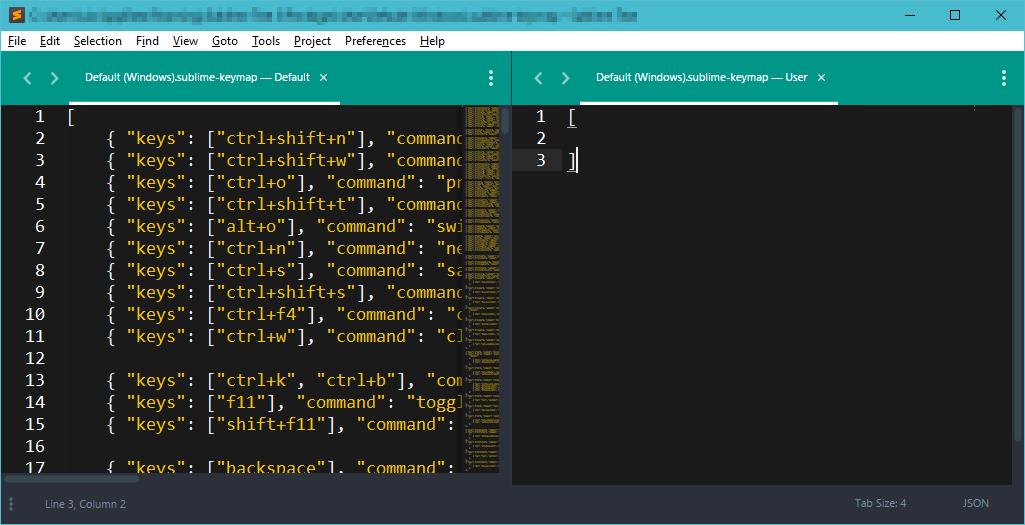The image size is (1025, 525).
Task: Open right pane tab options menu
Action: click(x=1003, y=78)
